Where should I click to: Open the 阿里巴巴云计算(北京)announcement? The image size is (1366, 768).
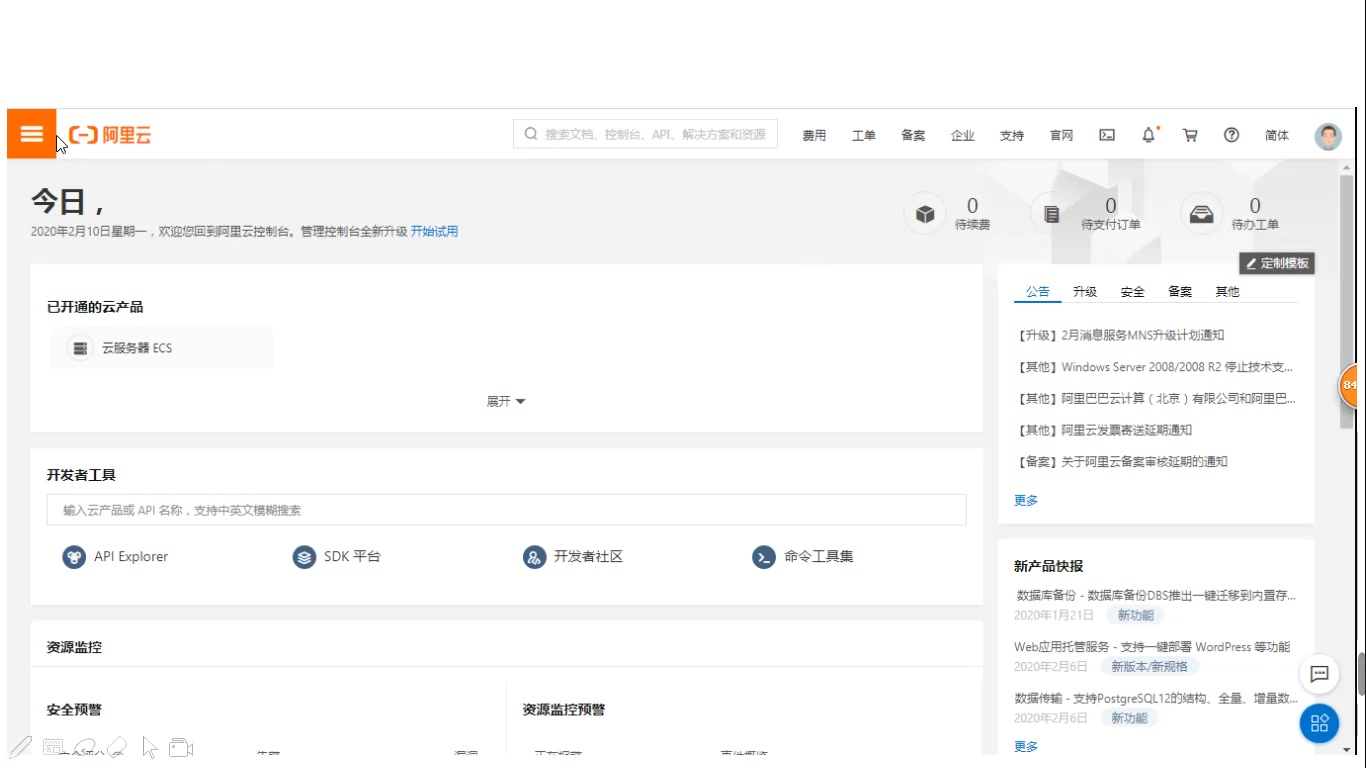1155,398
